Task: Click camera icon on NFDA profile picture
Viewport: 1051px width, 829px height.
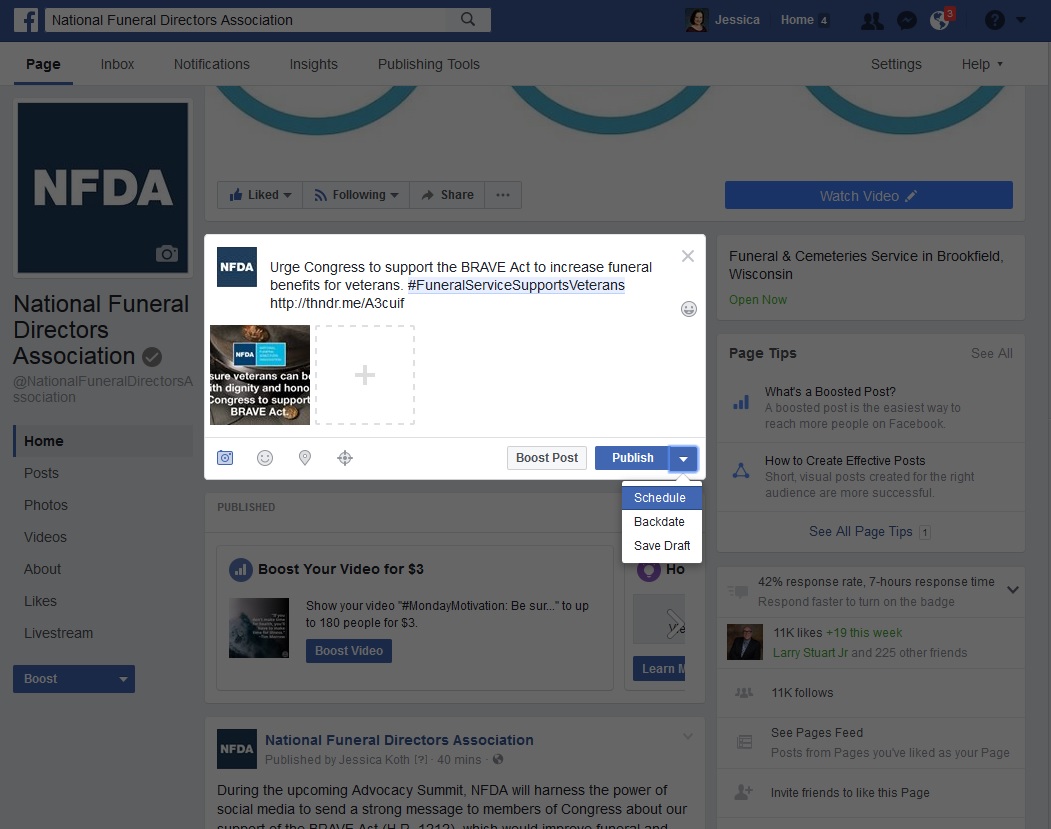Action: coord(167,253)
